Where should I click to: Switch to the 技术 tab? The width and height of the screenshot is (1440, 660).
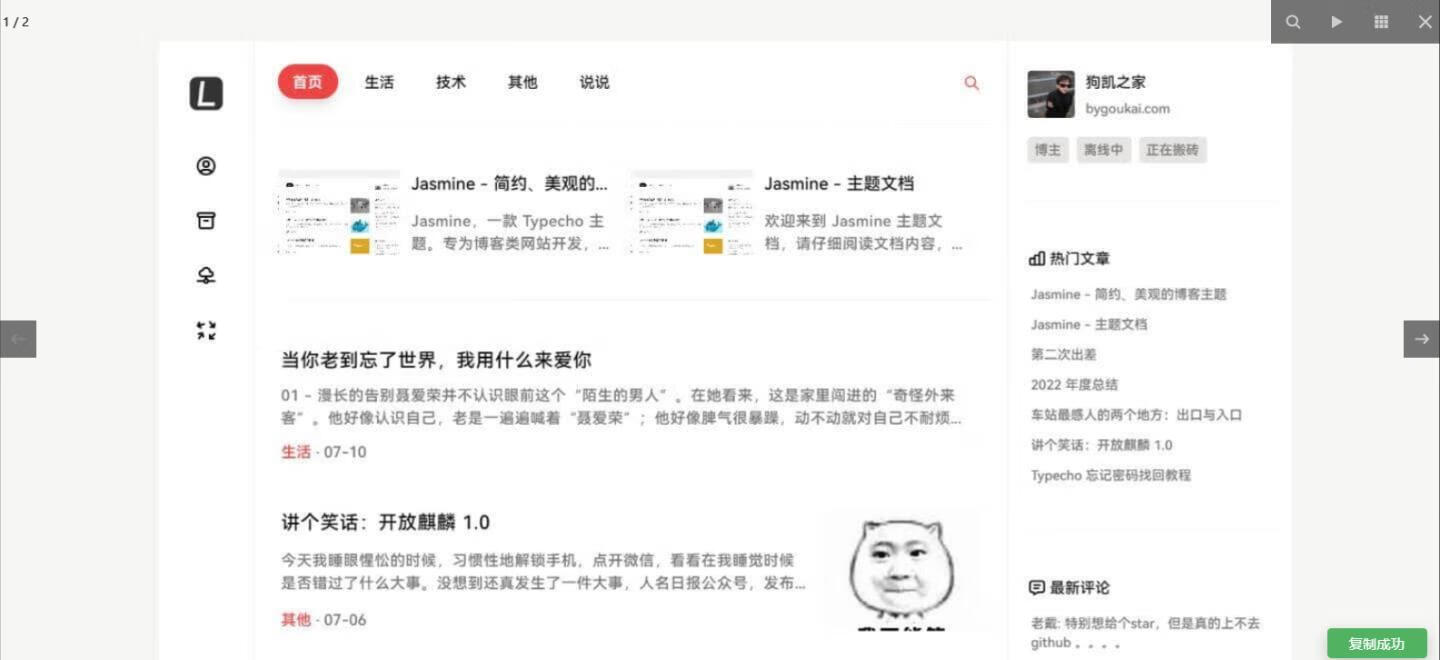451,82
